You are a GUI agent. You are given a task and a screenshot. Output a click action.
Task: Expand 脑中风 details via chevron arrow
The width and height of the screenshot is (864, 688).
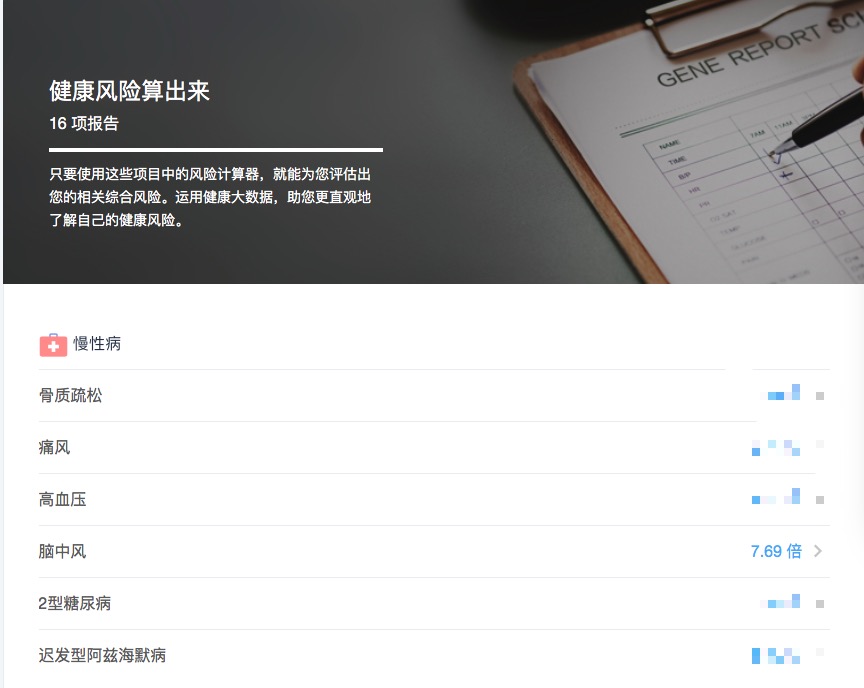[818, 551]
